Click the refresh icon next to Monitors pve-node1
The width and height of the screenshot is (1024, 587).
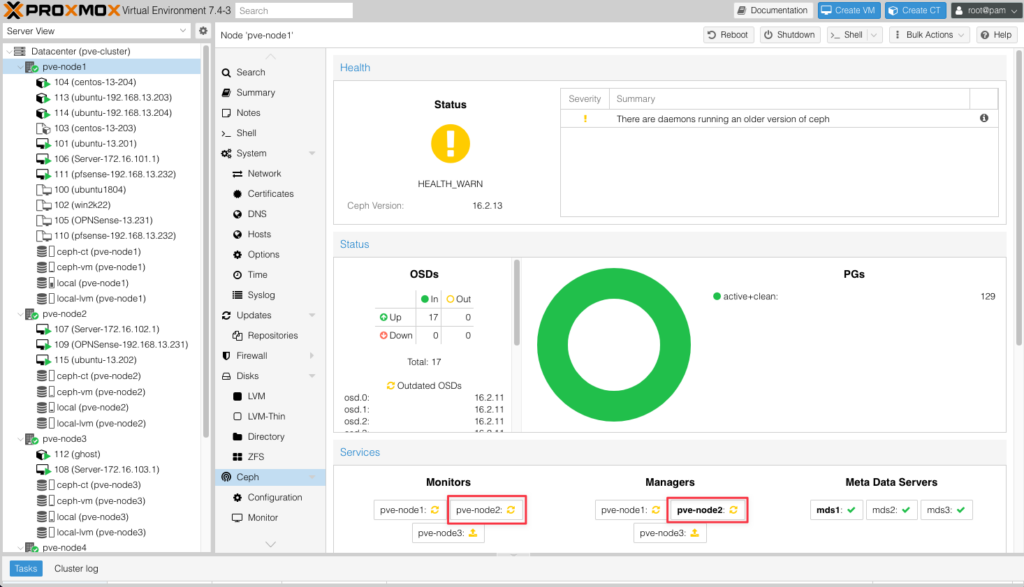coord(435,510)
